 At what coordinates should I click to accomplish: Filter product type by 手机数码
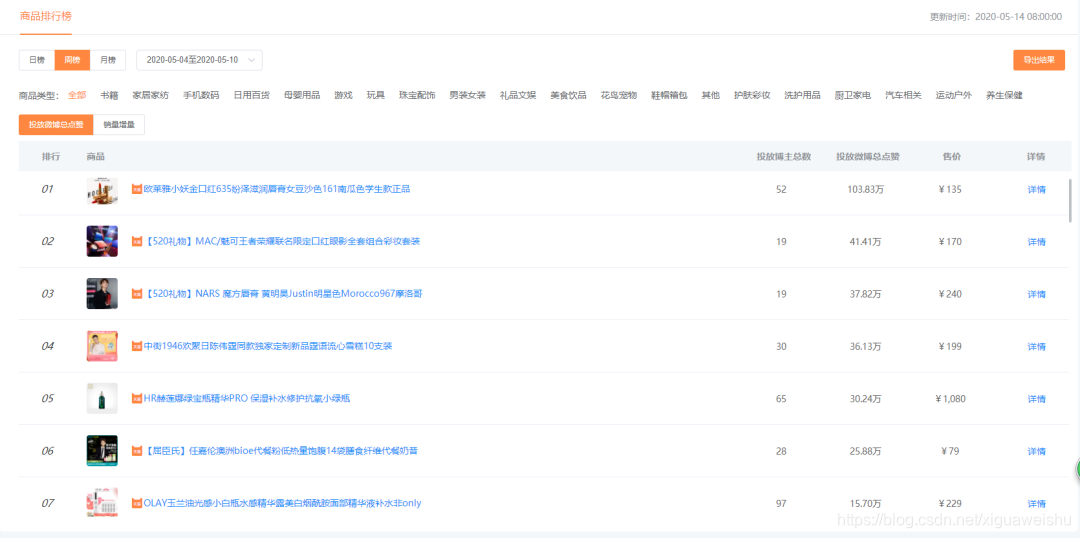[x=200, y=95]
